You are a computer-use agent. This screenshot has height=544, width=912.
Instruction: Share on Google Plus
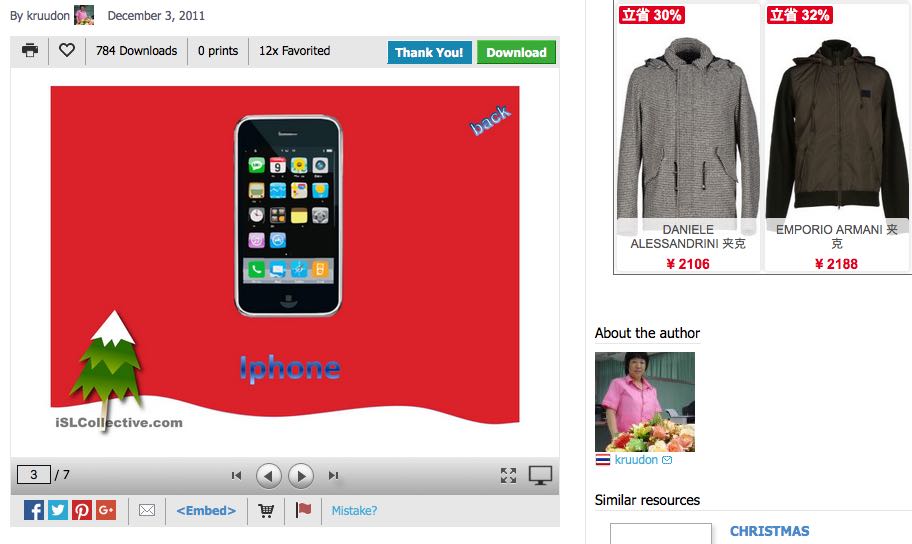[106, 510]
